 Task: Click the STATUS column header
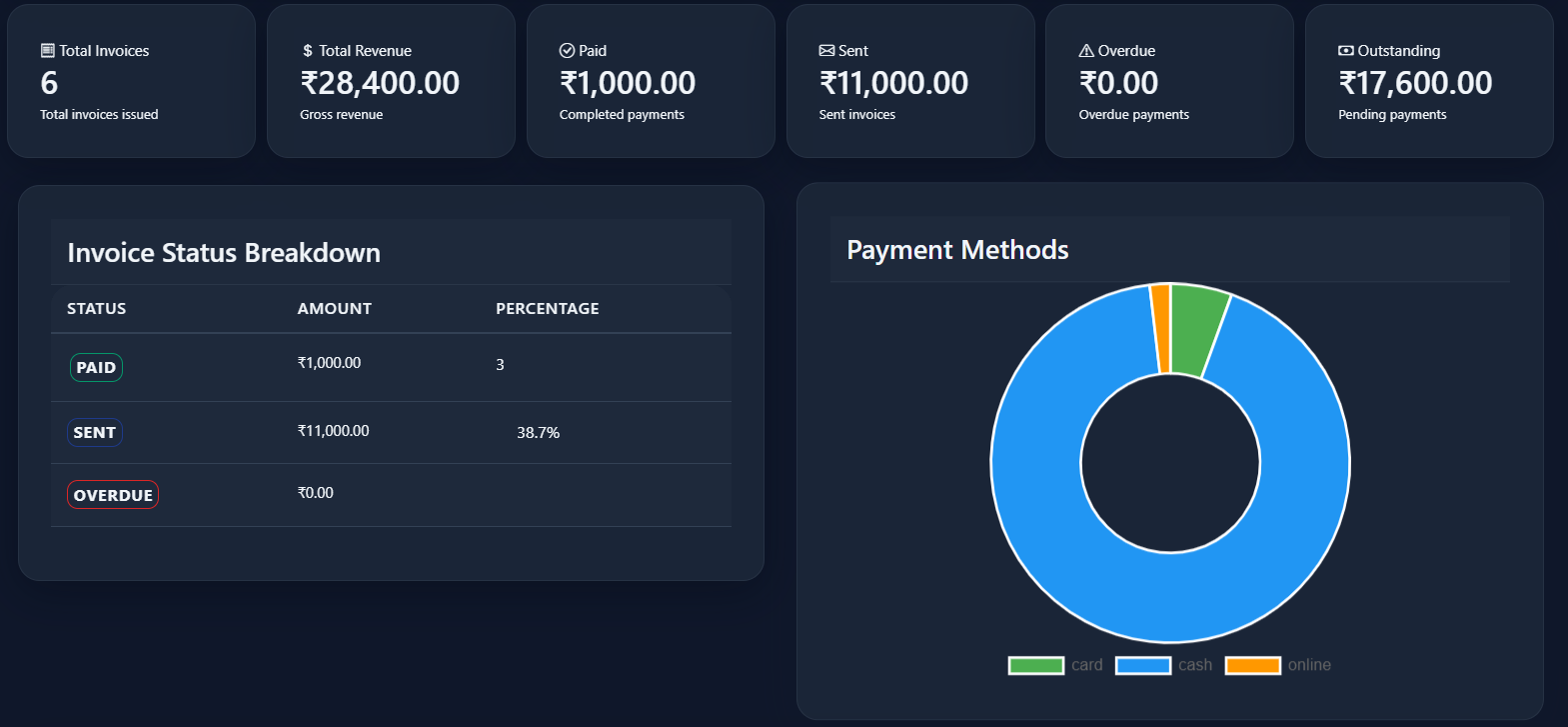[x=97, y=309]
